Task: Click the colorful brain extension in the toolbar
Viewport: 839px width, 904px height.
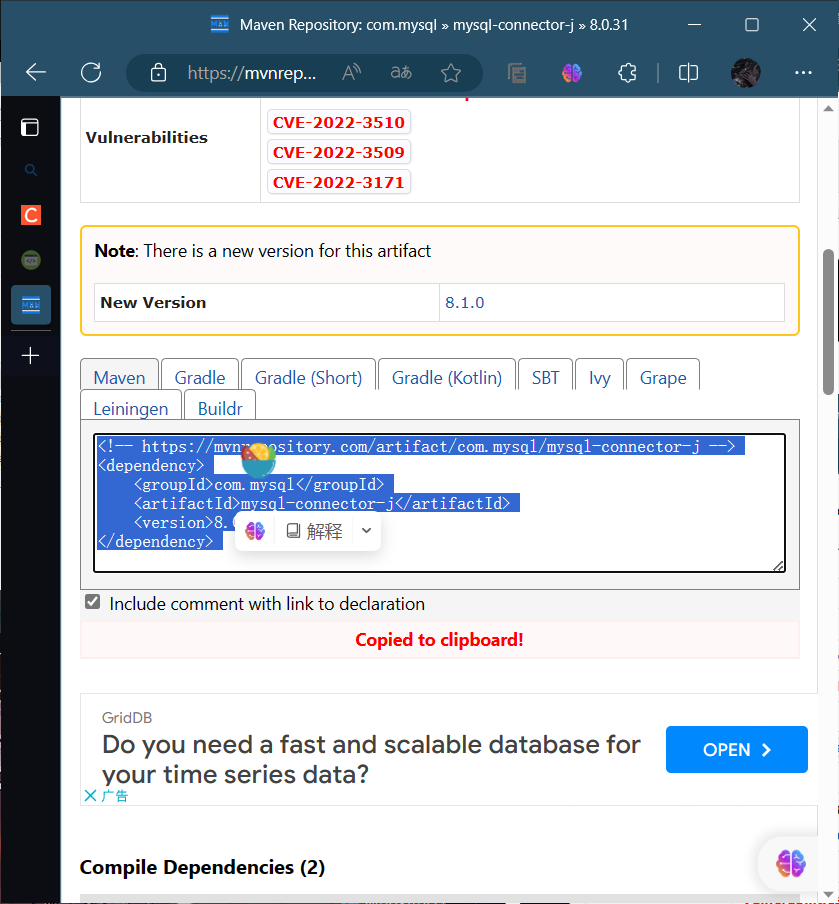Action: (571, 73)
